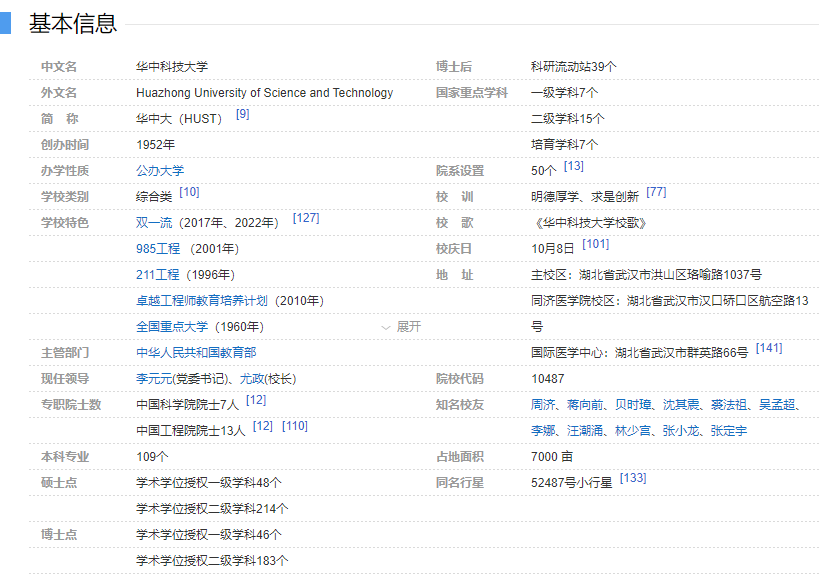Expand the collapsed info with 展开 chevron
This screenshot has width=838, height=575.
[x=402, y=327]
